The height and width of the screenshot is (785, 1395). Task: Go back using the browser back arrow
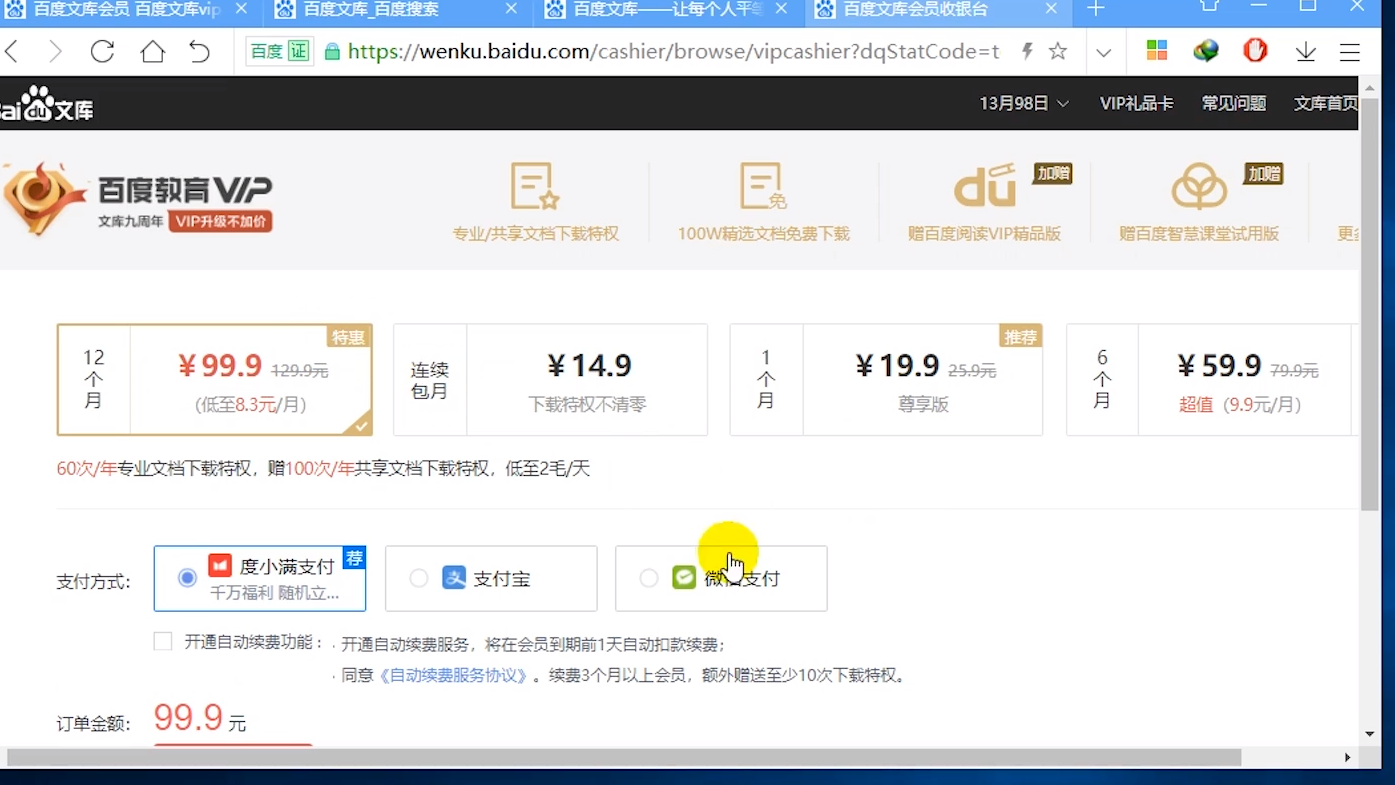pos(11,52)
